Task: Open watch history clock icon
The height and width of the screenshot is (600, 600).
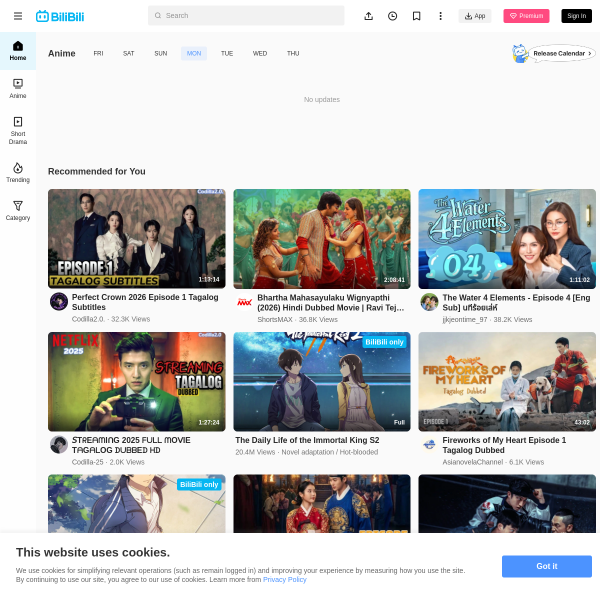Action: (392, 16)
